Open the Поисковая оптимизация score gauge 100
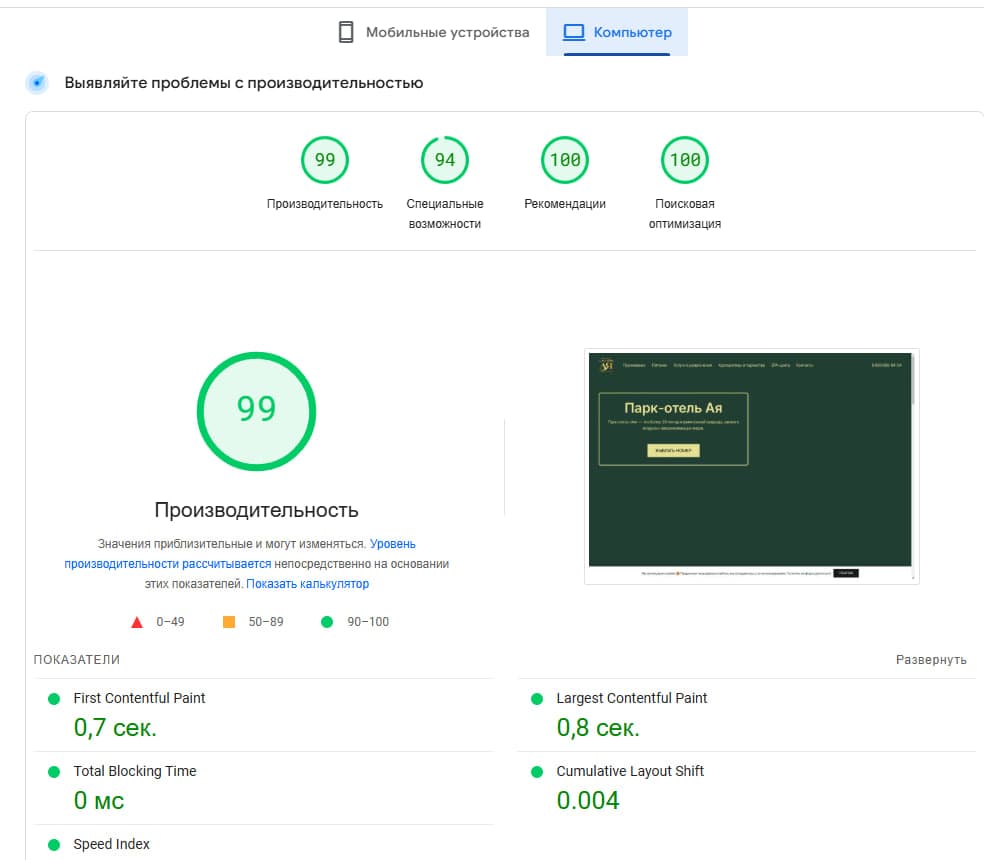This screenshot has height=860, width=984. pyautogui.click(x=685, y=160)
